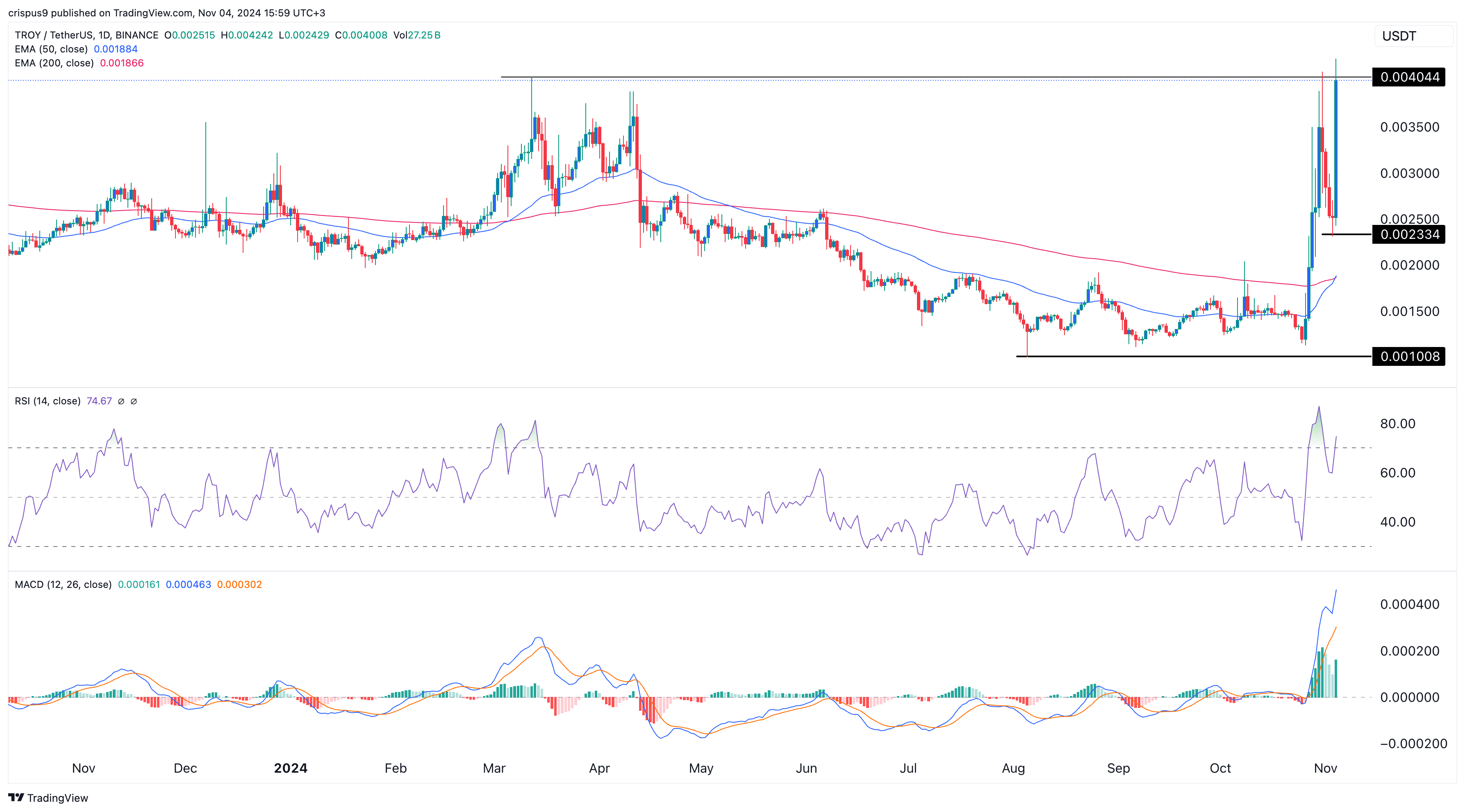Click the close price C0.004008
This screenshot has height=812, width=1465.
point(361,35)
